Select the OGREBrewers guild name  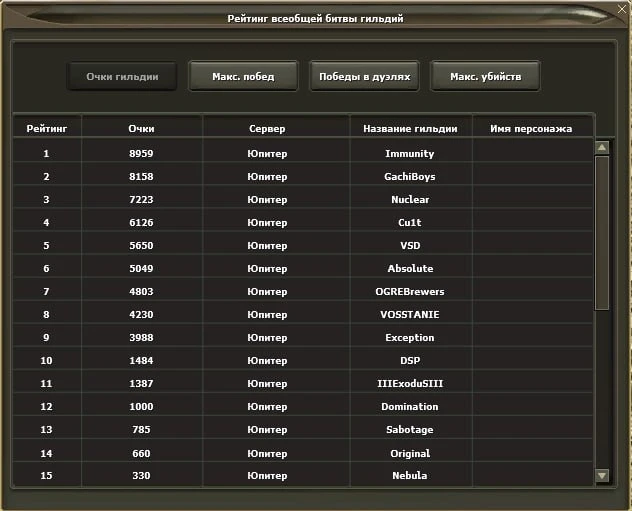click(410, 291)
